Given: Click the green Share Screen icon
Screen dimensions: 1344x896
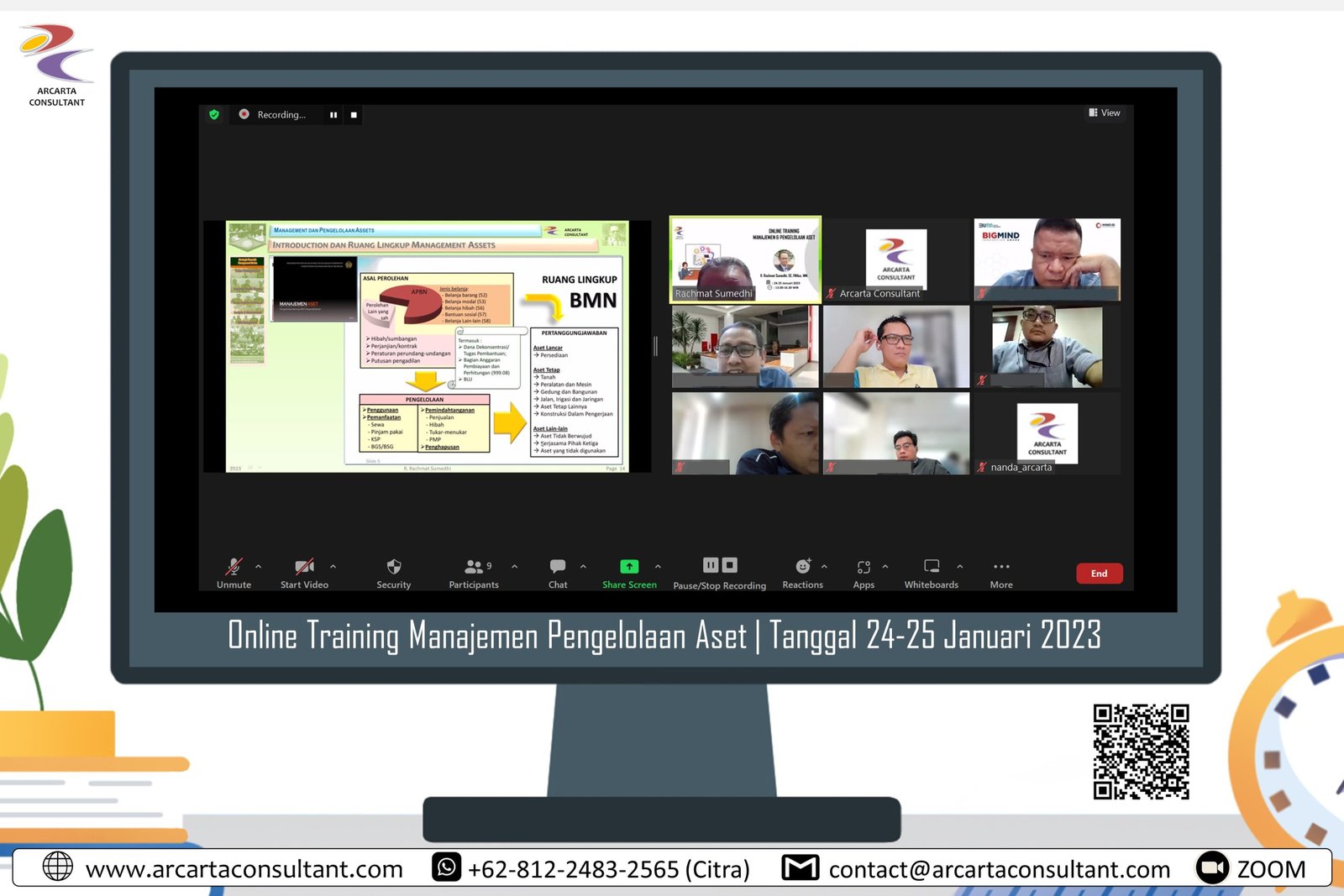Looking at the screenshot, I should click(629, 567).
